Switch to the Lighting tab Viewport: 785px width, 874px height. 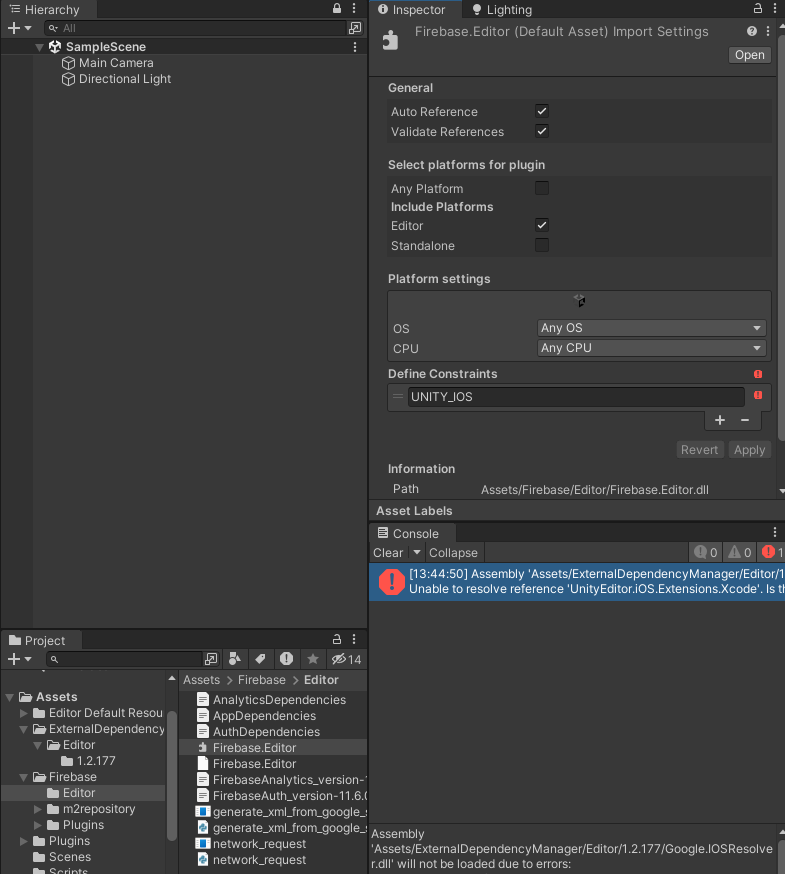pos(502,9)
